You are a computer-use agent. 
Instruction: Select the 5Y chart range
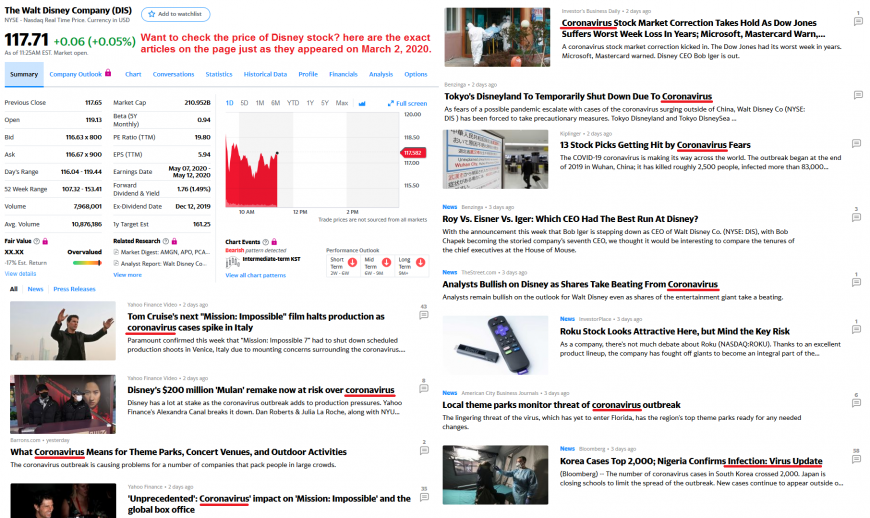pyautogui.click(x=325, y=103)
